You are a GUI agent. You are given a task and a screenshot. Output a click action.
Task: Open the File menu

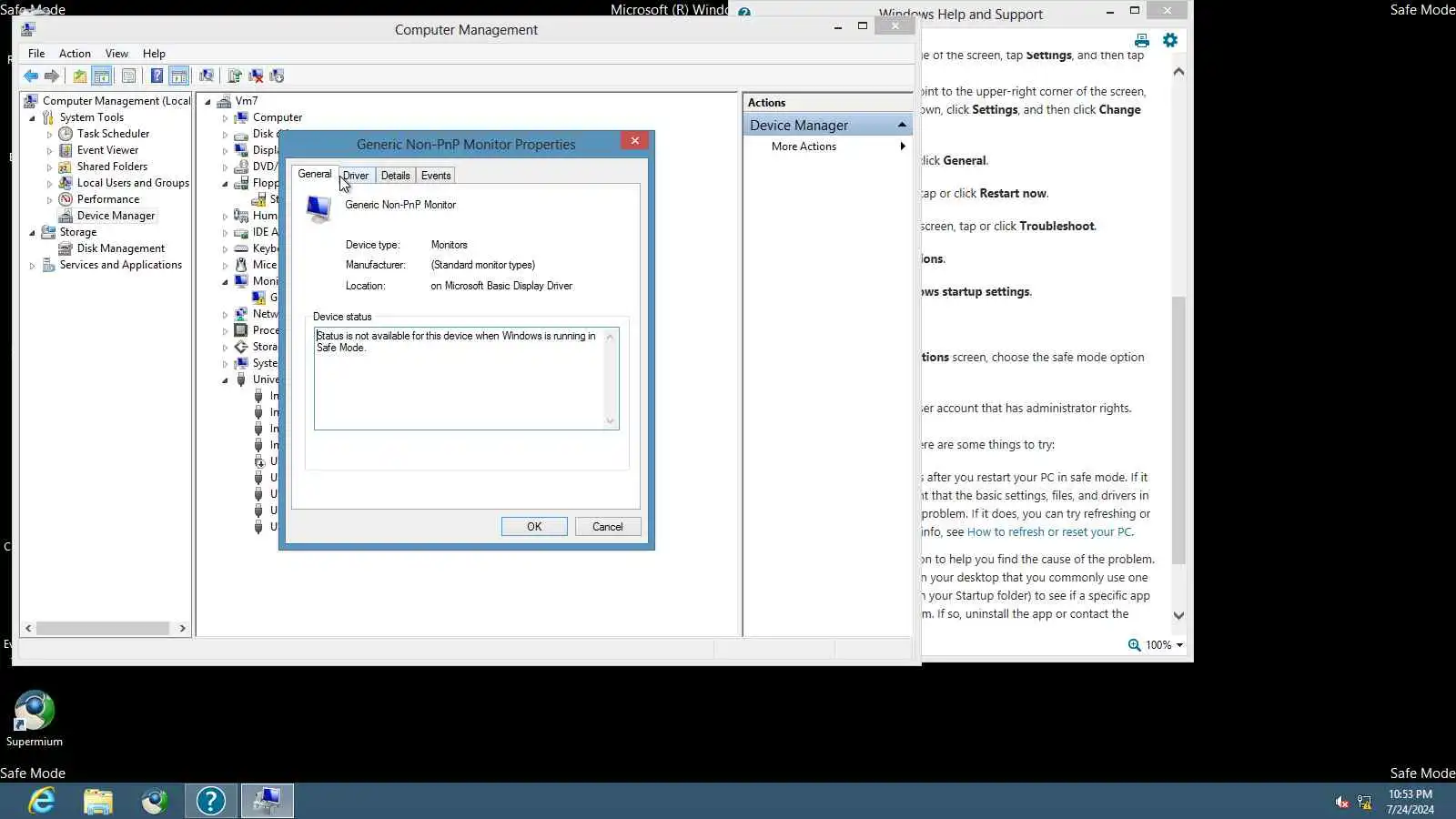pos(36,54)
